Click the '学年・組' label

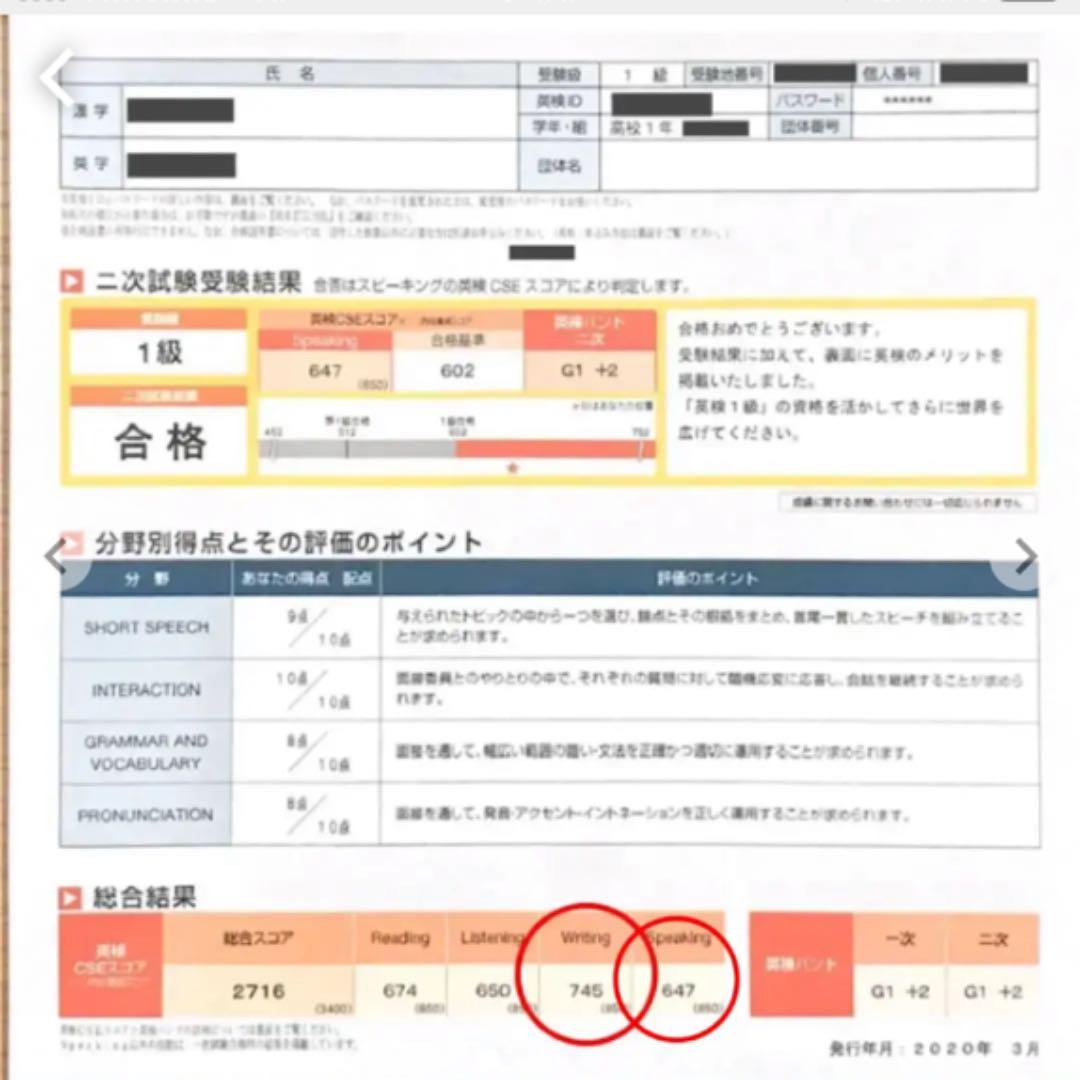click(559, 127)
